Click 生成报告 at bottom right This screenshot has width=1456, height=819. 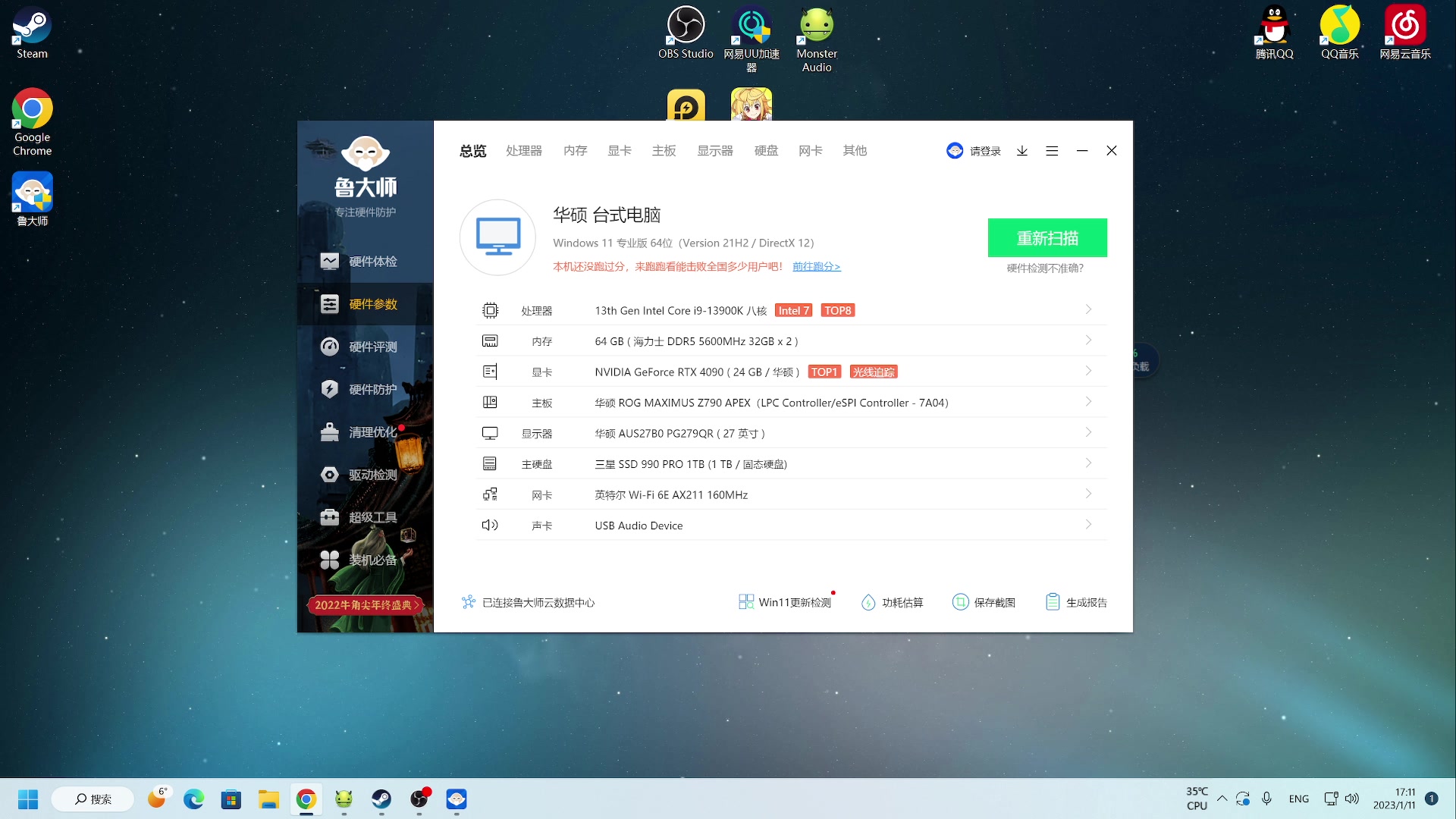click(1076, 602)
